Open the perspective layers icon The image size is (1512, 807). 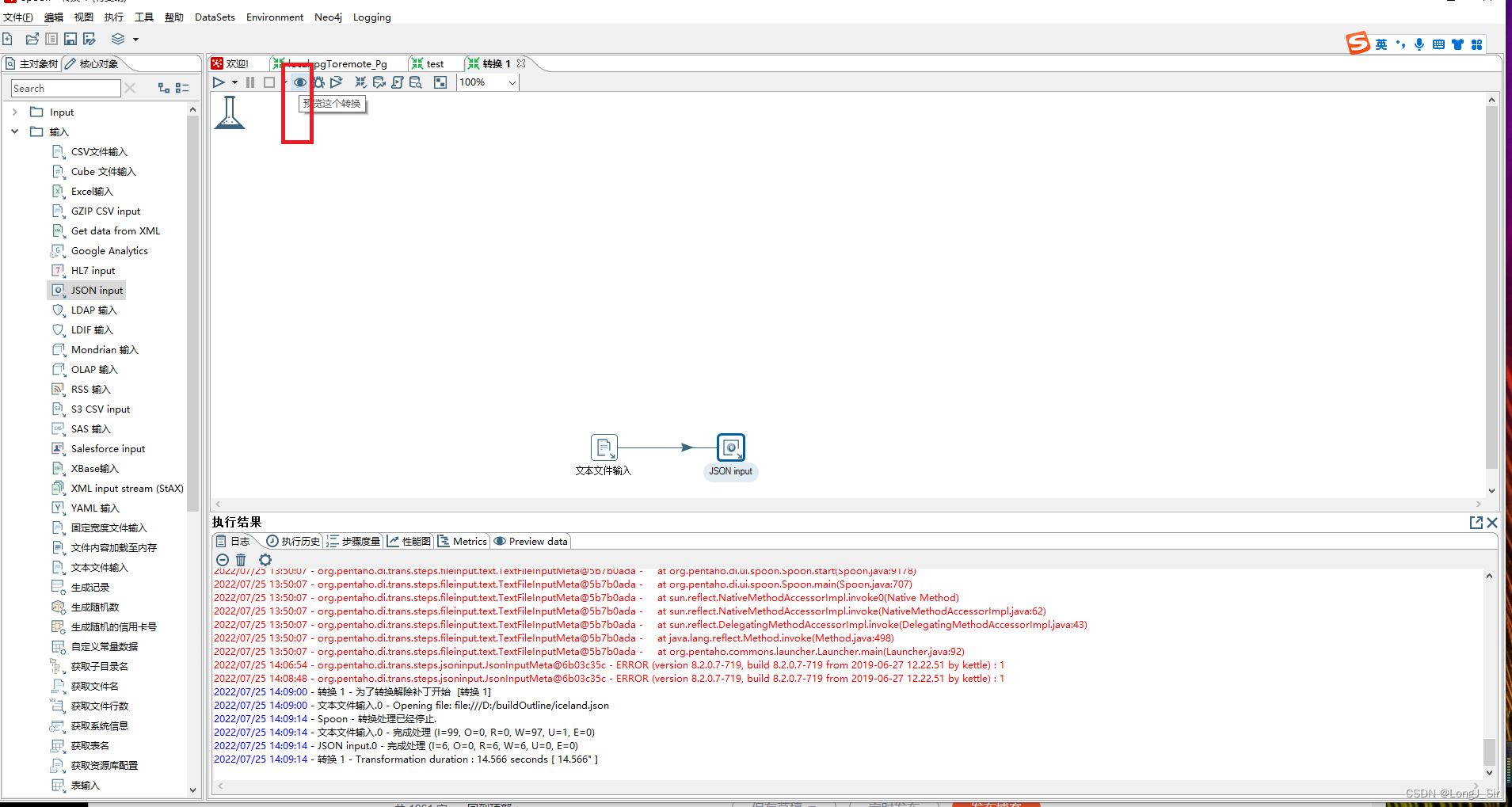click(x=118, y=39)
